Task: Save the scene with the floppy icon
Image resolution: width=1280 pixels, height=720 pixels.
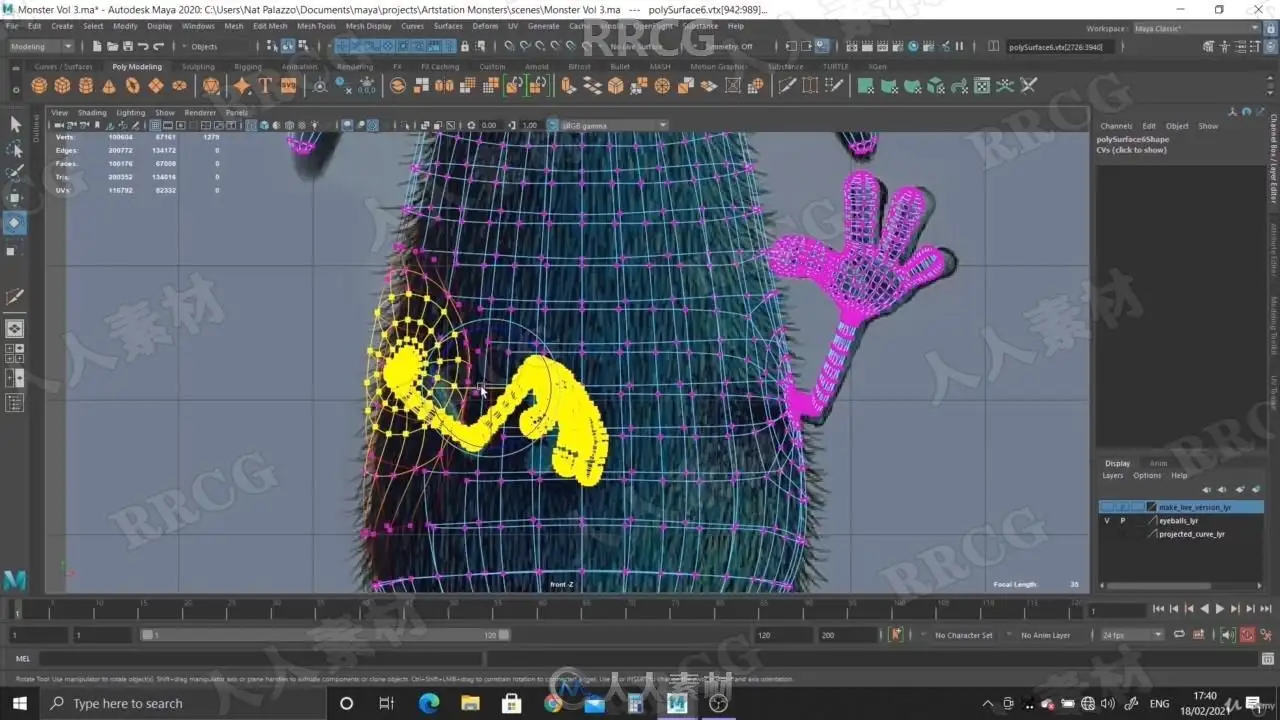Action: pyautogui.click(x=127, y=46)
